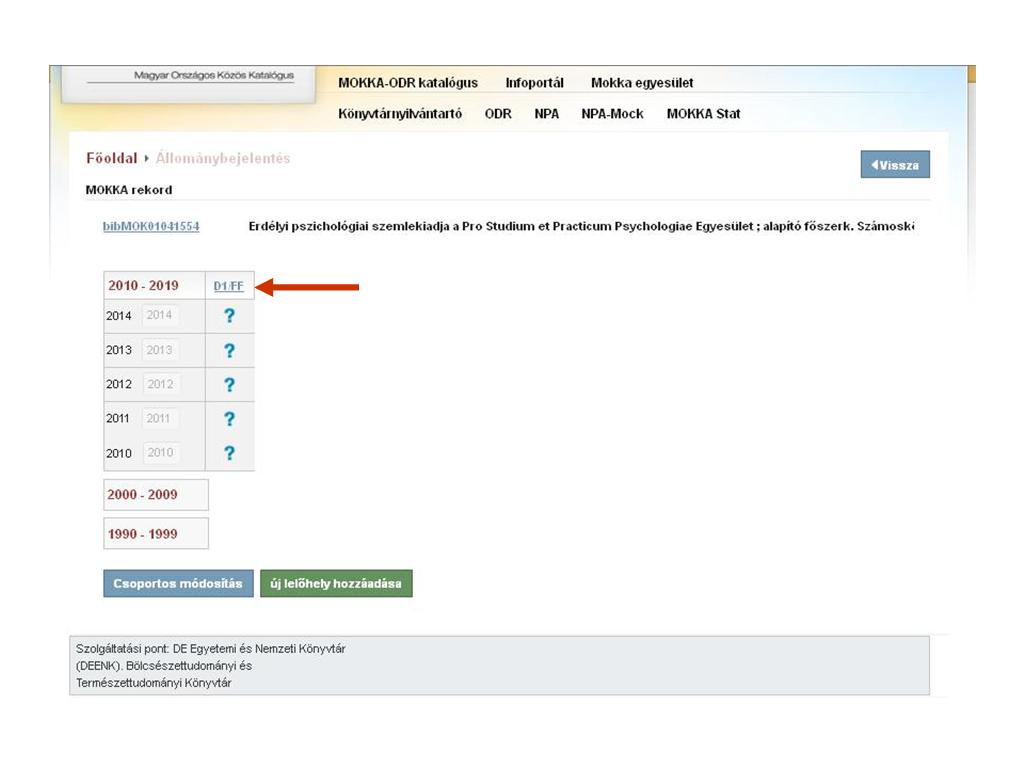Expand the 2000 - 2009 decade group
The width and height of the screenshot is (1024, 768).
click(142, 495)
